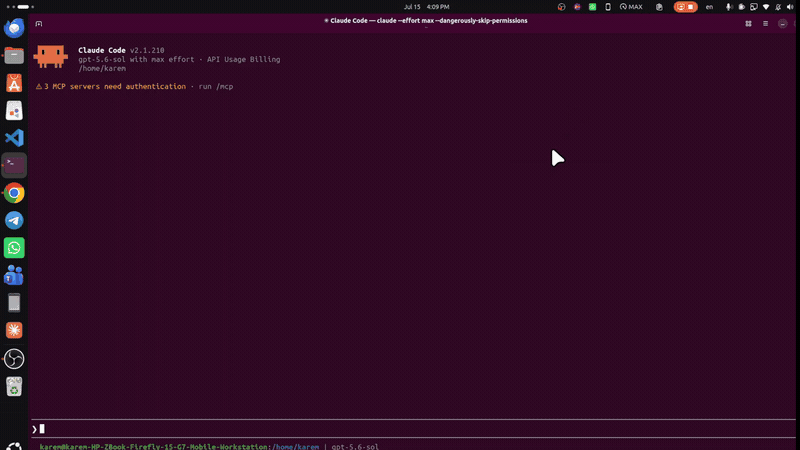Open Telegram from the dock
The image size is (800, 450).
click(14, 220)
